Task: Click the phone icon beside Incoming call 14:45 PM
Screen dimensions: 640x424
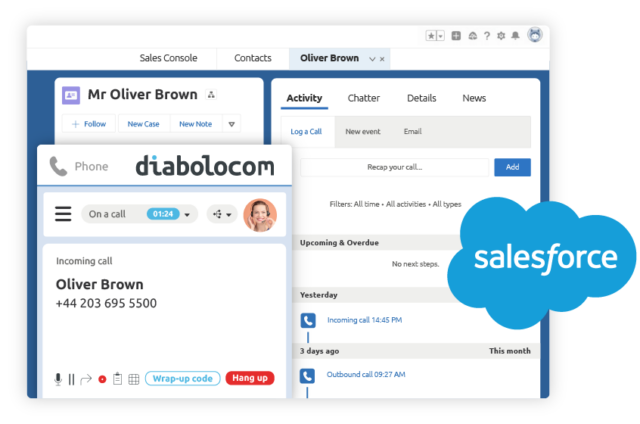Action: [308, 320]
